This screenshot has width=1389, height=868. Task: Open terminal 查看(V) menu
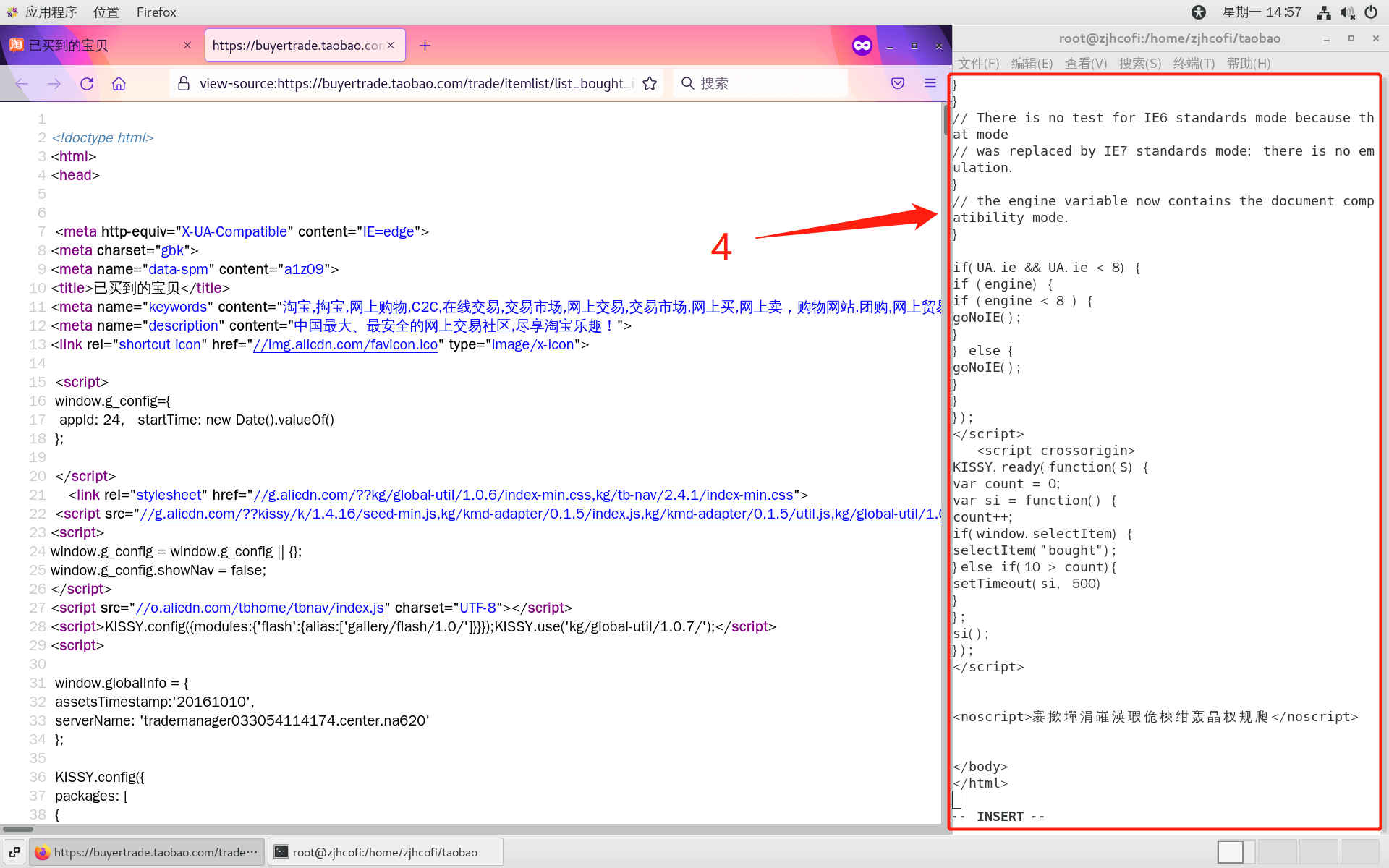1086,64
